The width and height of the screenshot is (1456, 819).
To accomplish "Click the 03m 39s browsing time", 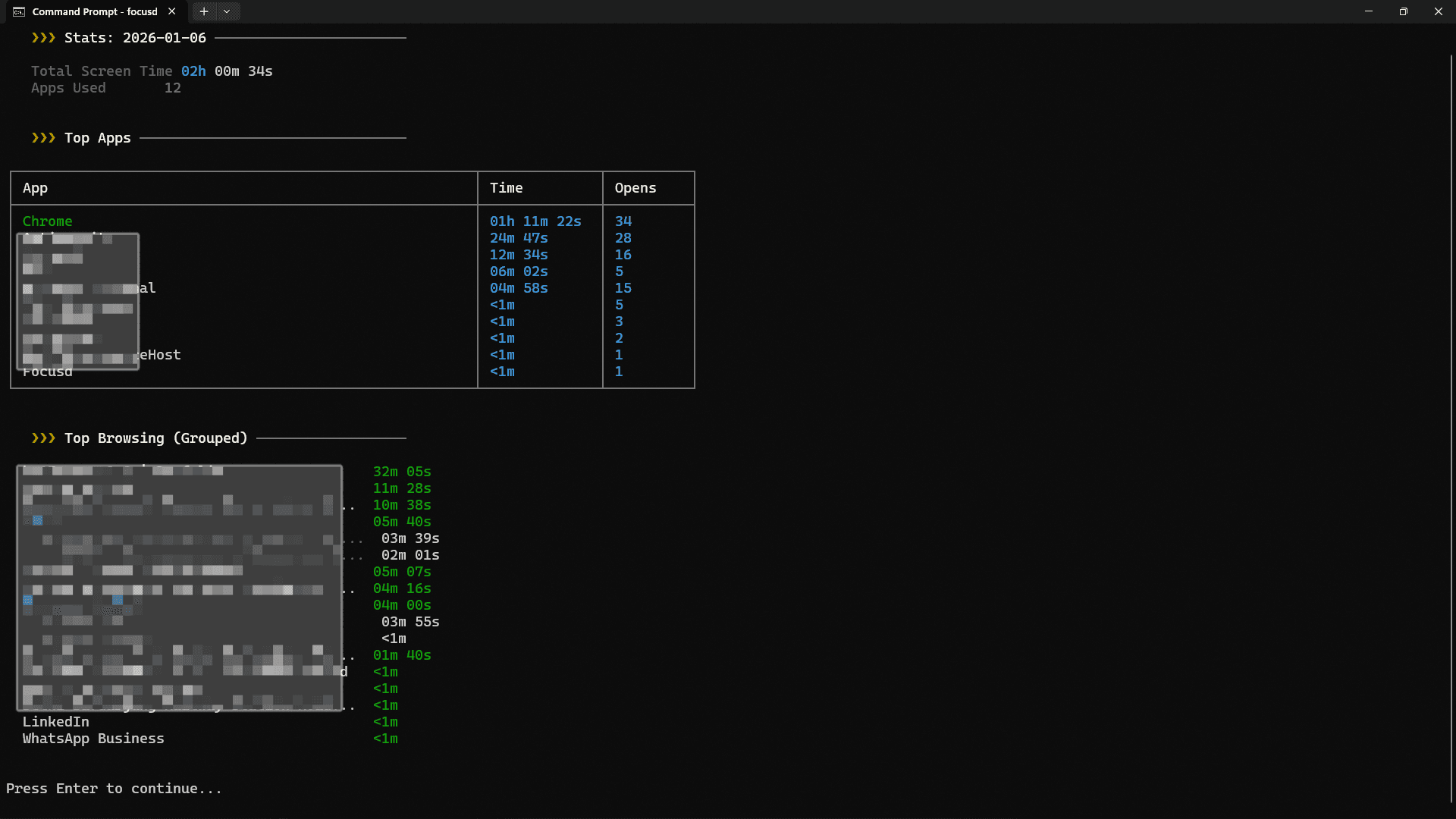I will (x=410, y=538).
